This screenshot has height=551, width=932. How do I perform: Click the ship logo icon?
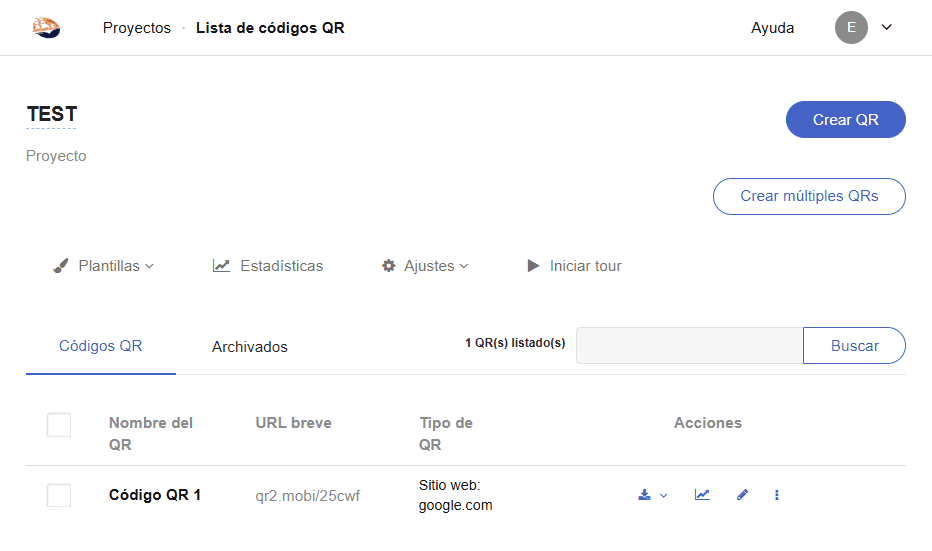[46, 28]
